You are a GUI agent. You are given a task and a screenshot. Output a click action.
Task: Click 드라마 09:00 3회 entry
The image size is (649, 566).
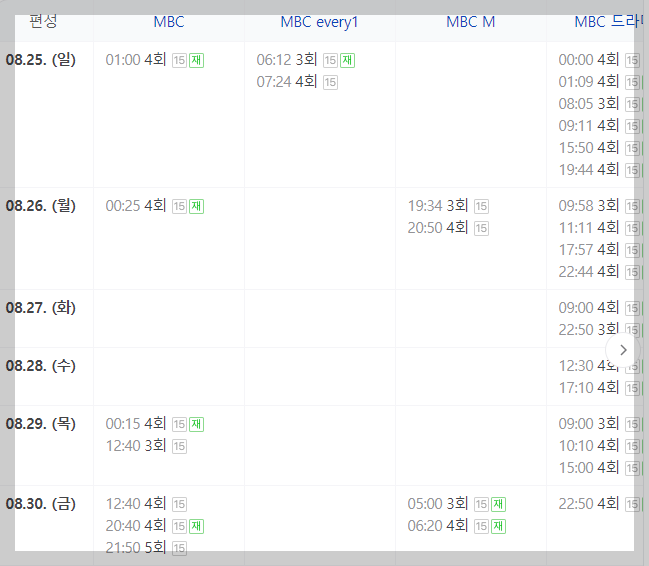[589, 424]
